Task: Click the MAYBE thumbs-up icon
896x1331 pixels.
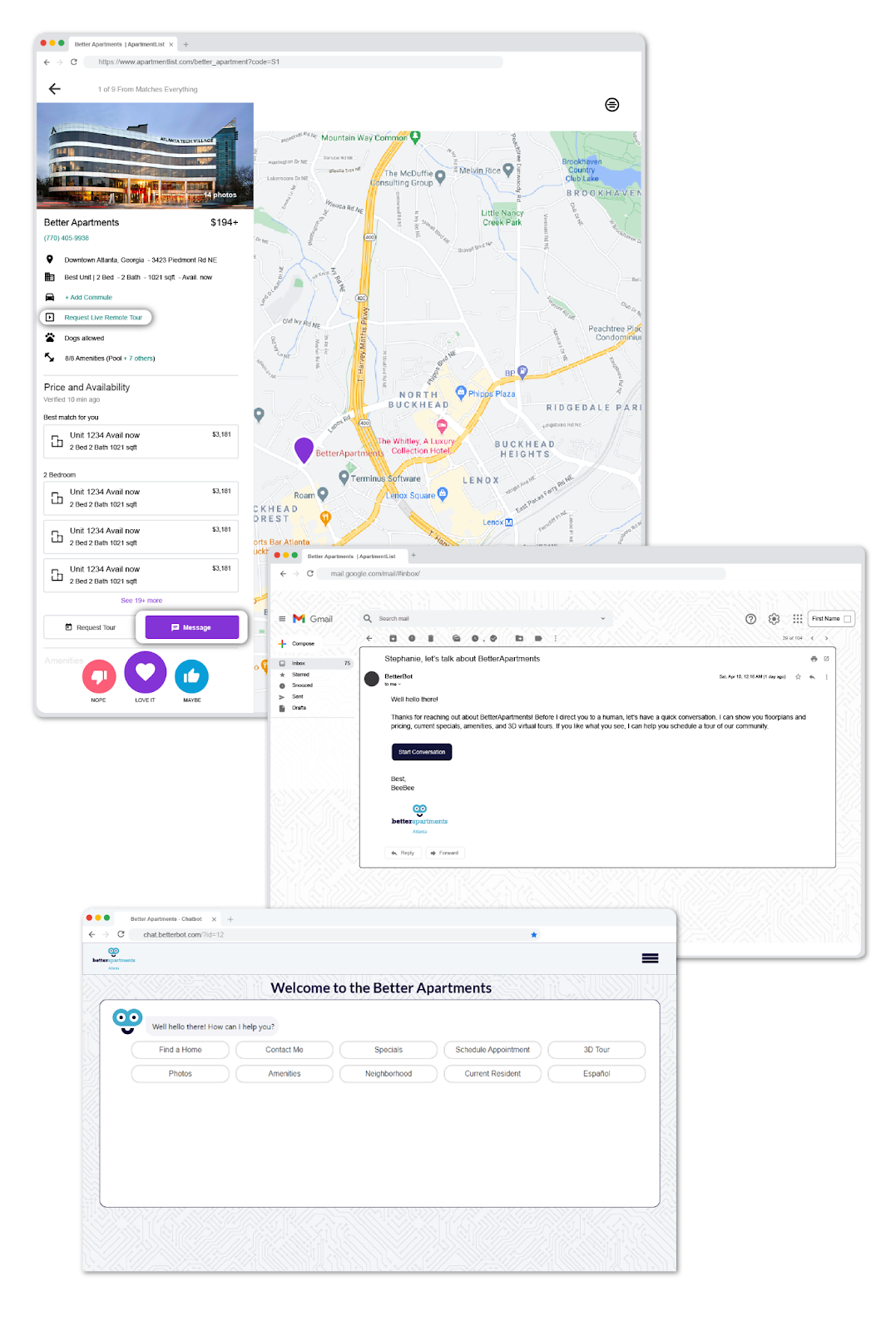Action: [191, 676]
